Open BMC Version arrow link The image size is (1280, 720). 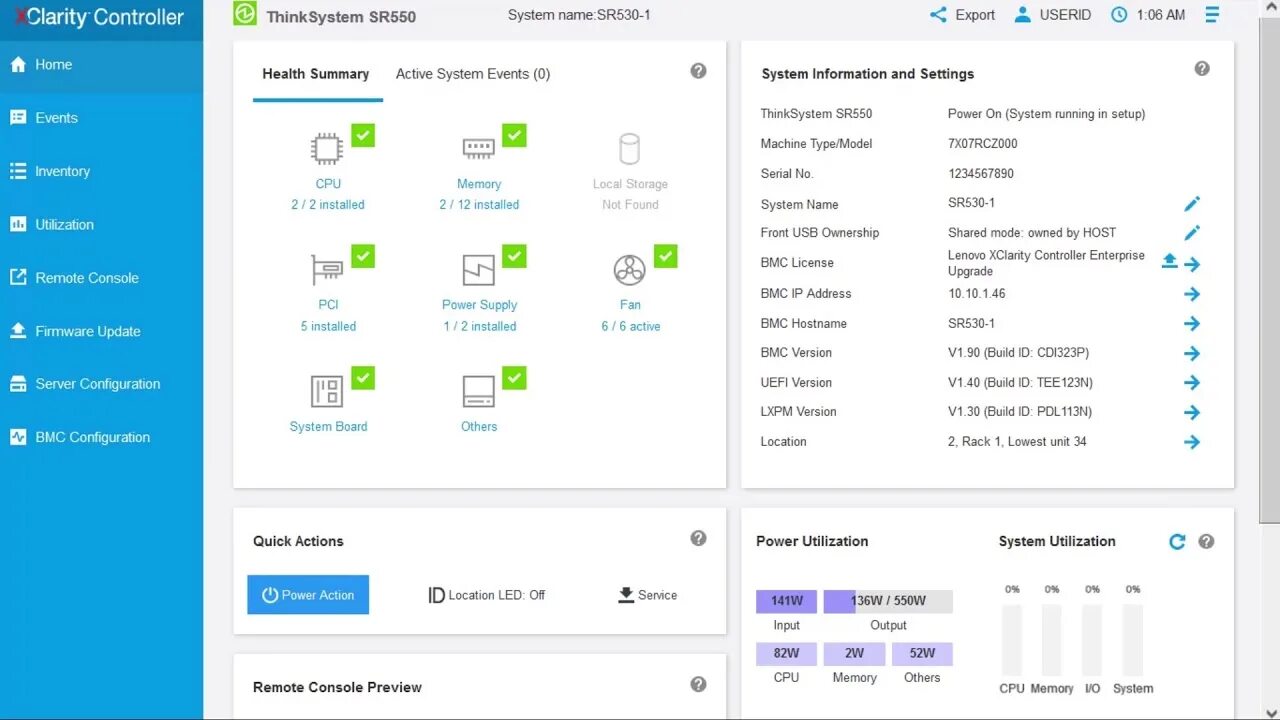[1192, 353]
